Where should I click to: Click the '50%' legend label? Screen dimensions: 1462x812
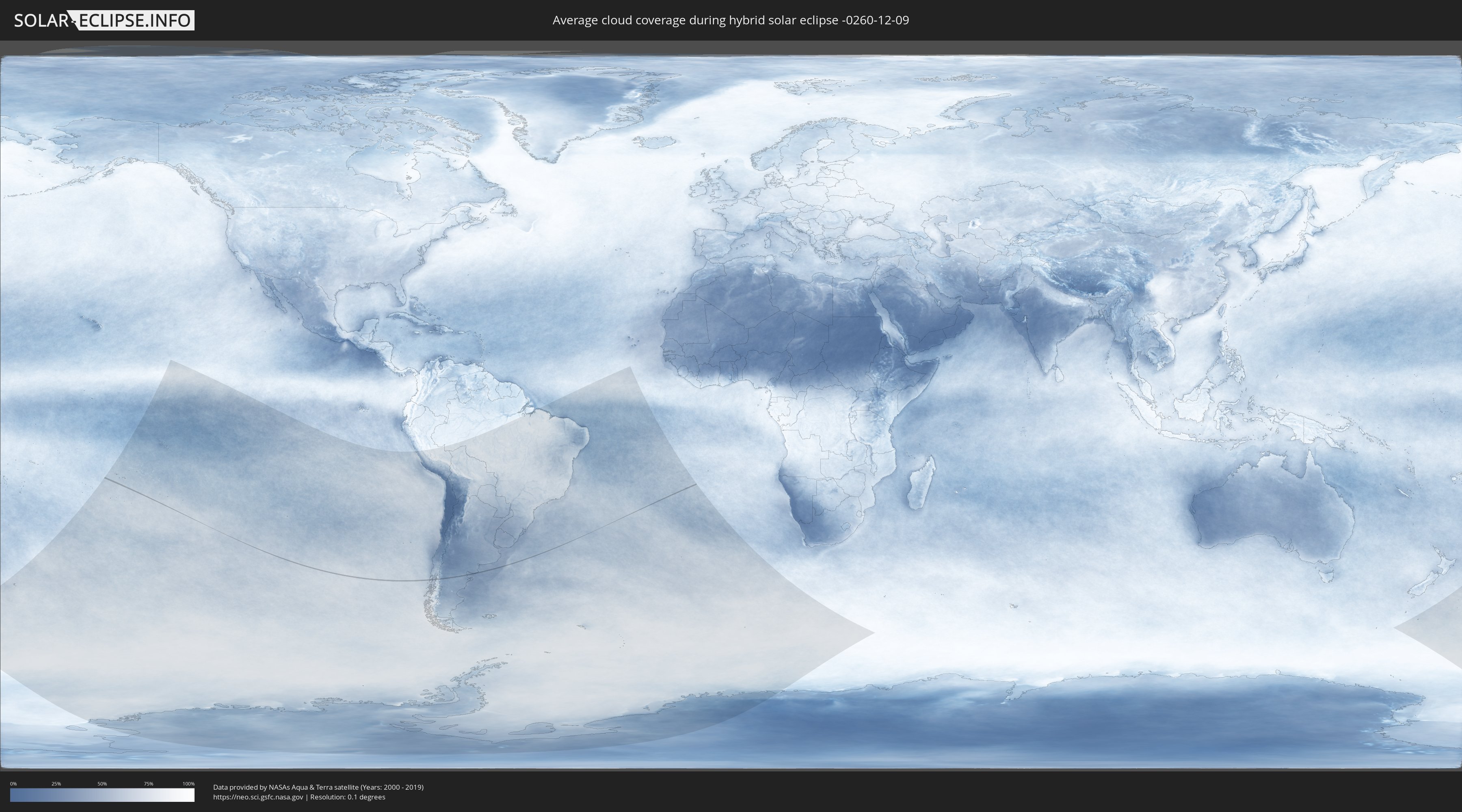(102, 784)
